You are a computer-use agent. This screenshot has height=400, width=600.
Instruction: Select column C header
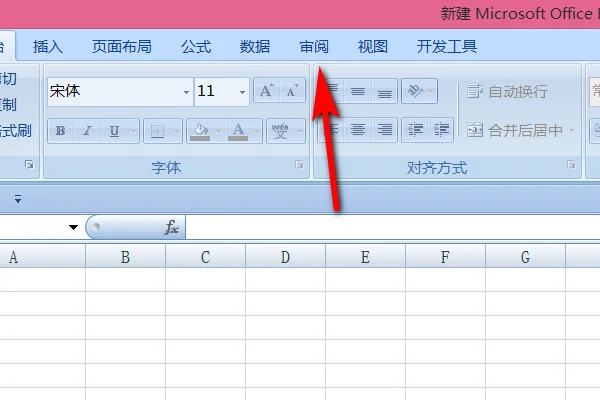click(205, 257)
